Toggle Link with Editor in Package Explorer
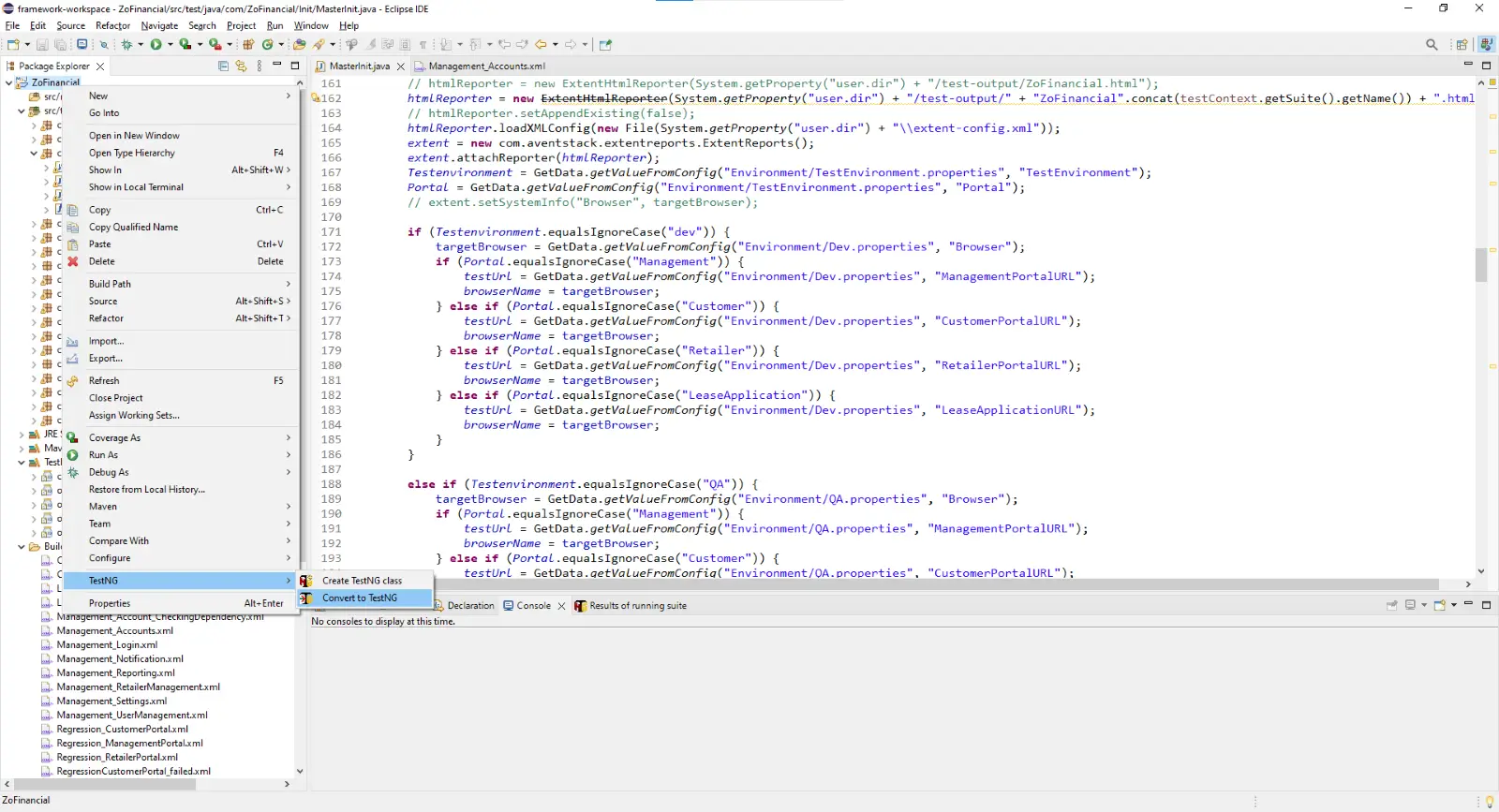 coord(241,66)
